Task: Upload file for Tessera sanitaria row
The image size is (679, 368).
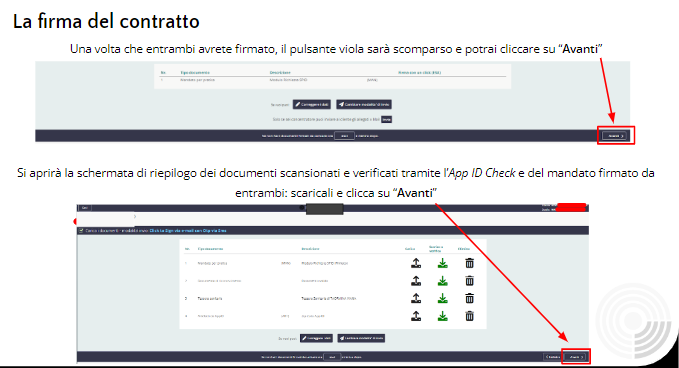Action: pyautogui.click(x=416, y=298)
